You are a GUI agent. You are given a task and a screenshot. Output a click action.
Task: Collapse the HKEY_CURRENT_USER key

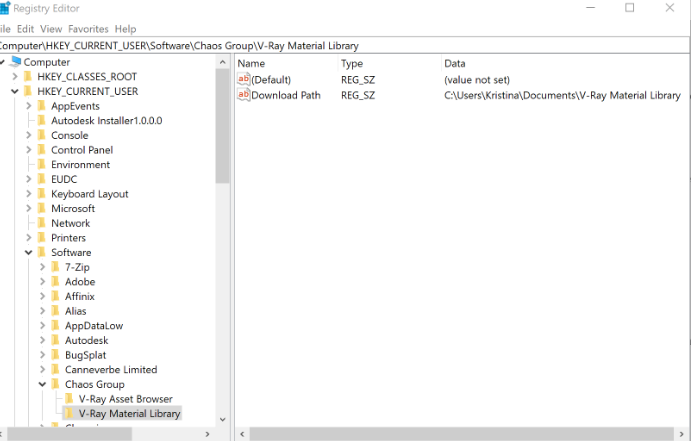[15, 91]
